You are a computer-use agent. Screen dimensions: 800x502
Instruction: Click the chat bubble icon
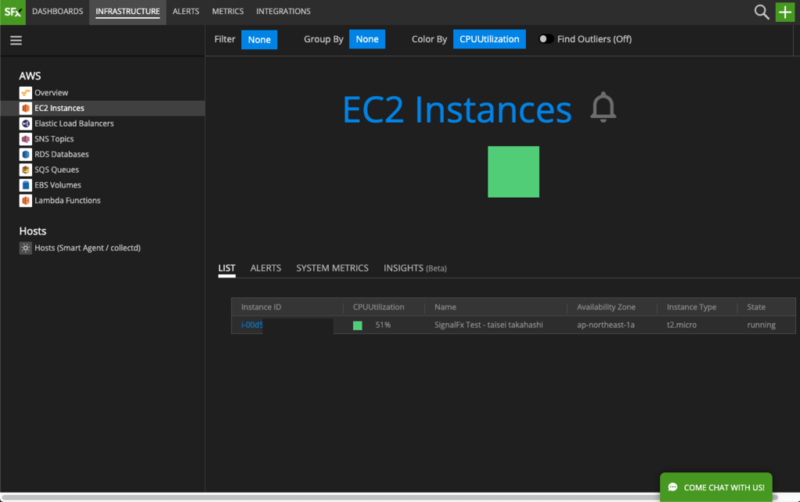click(672, 487)
